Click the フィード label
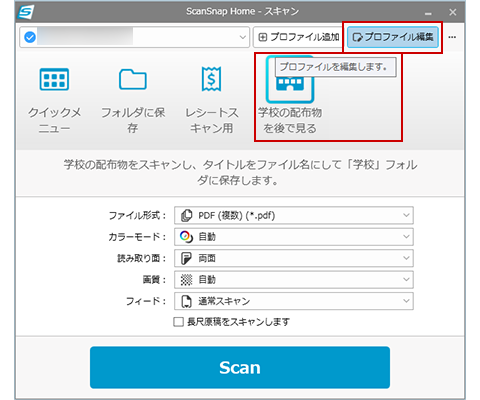 (146, 301)
